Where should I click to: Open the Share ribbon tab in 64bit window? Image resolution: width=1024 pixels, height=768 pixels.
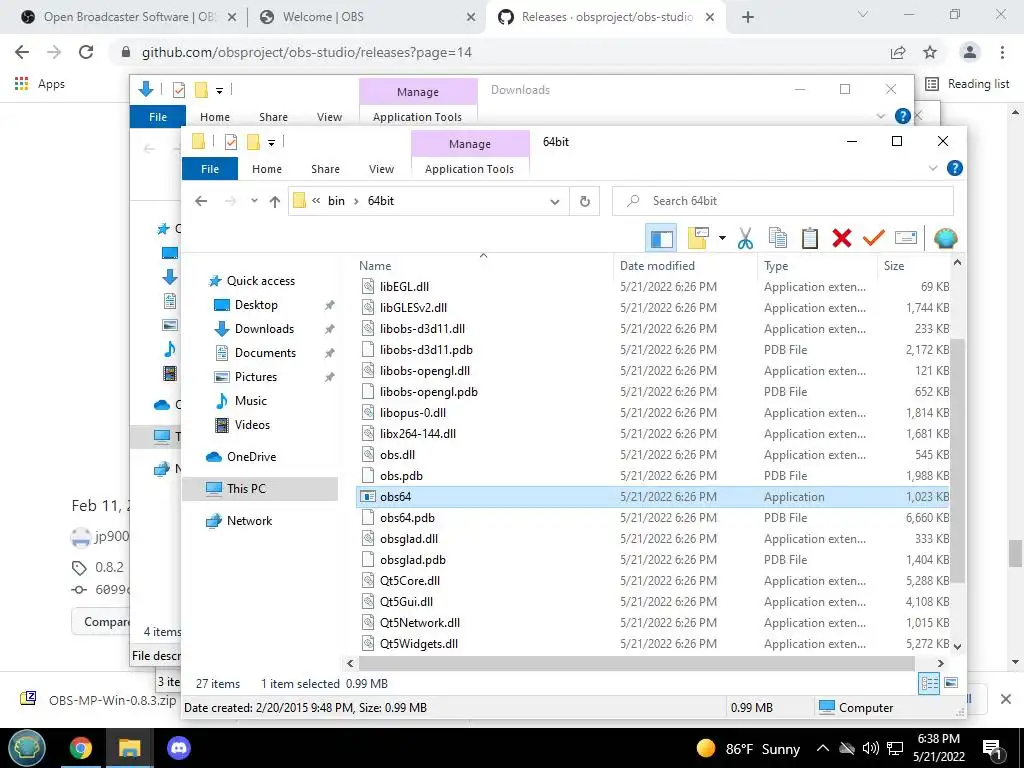tap(325, 168)
